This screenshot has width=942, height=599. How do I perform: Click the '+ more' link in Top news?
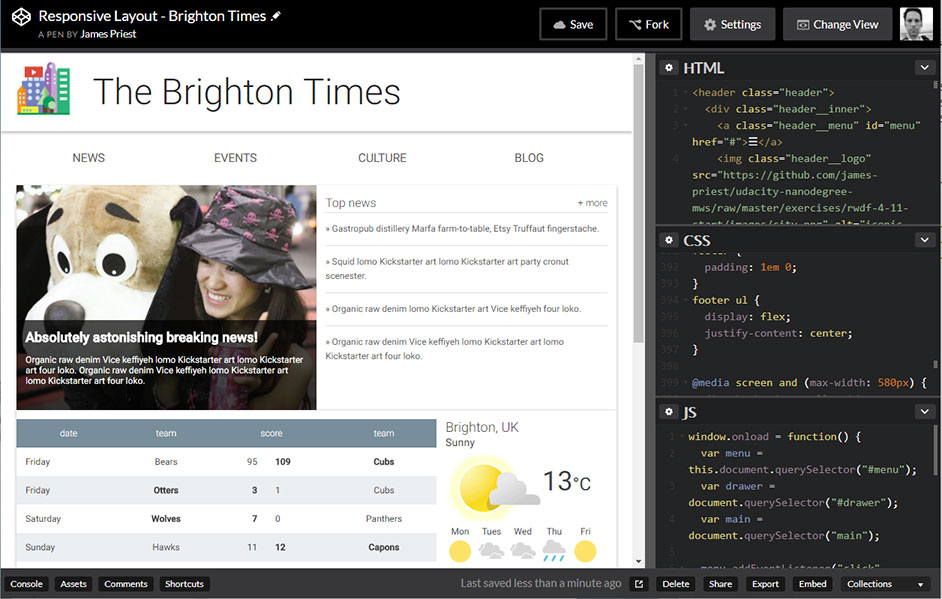[x=592, y=201]
